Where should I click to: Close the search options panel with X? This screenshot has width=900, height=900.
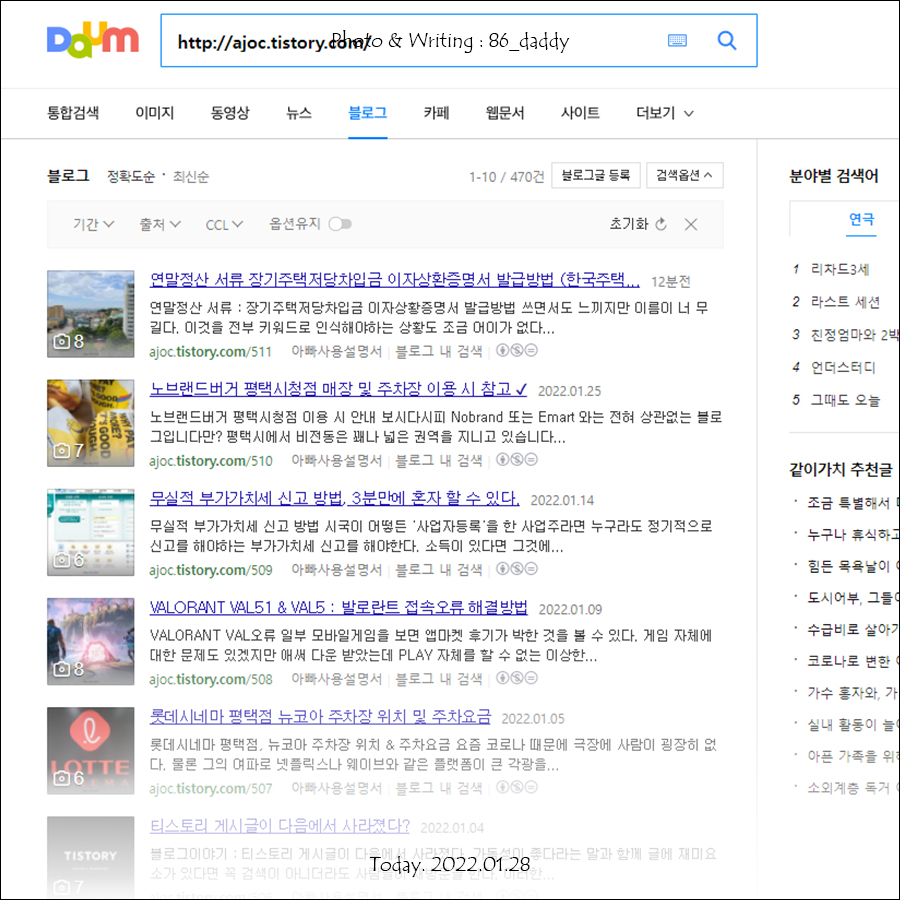(x=691, y=224)
